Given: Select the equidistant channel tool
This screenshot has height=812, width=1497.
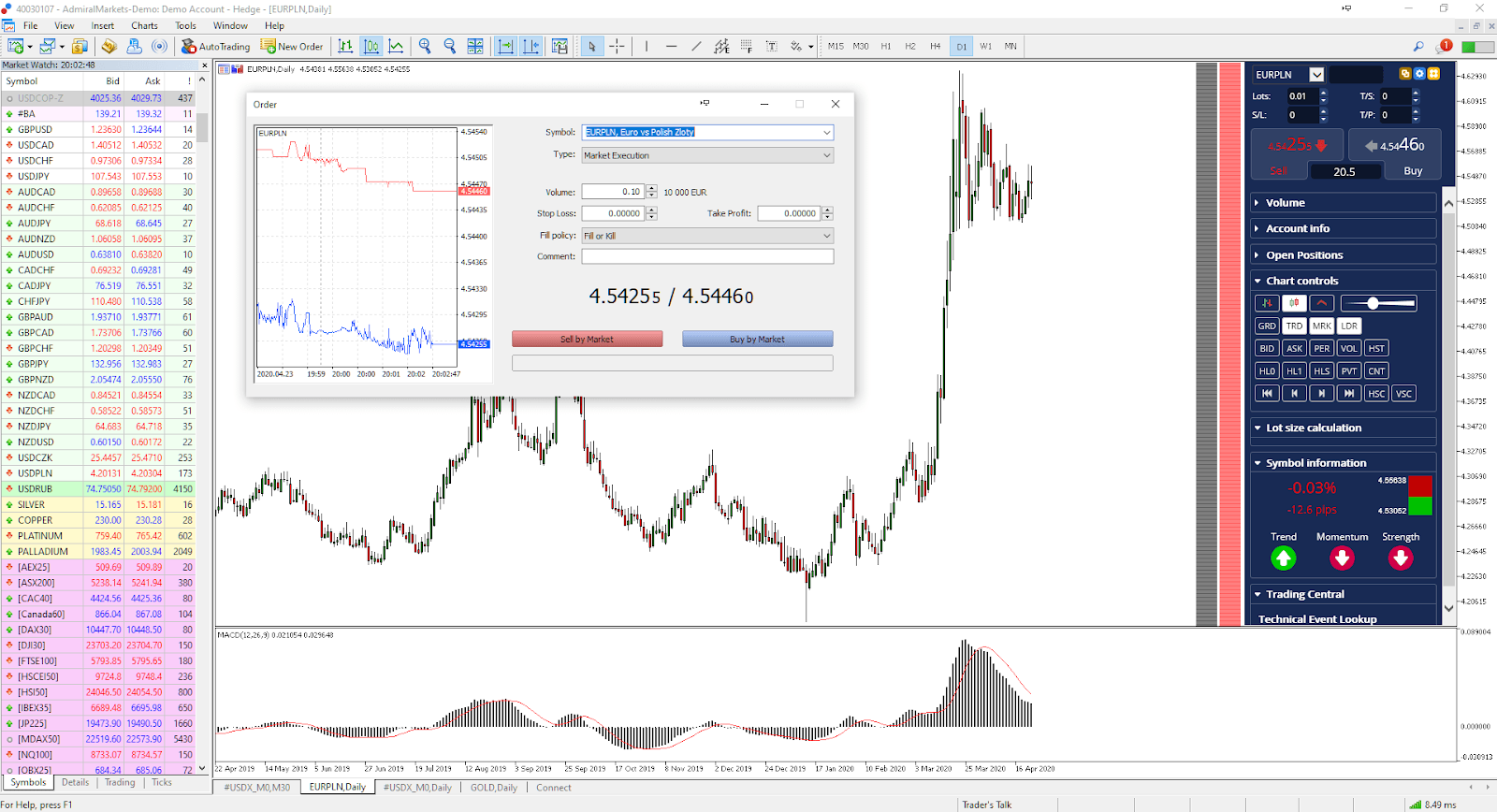Looking at the screenshot, I should (x=721, y=46).
